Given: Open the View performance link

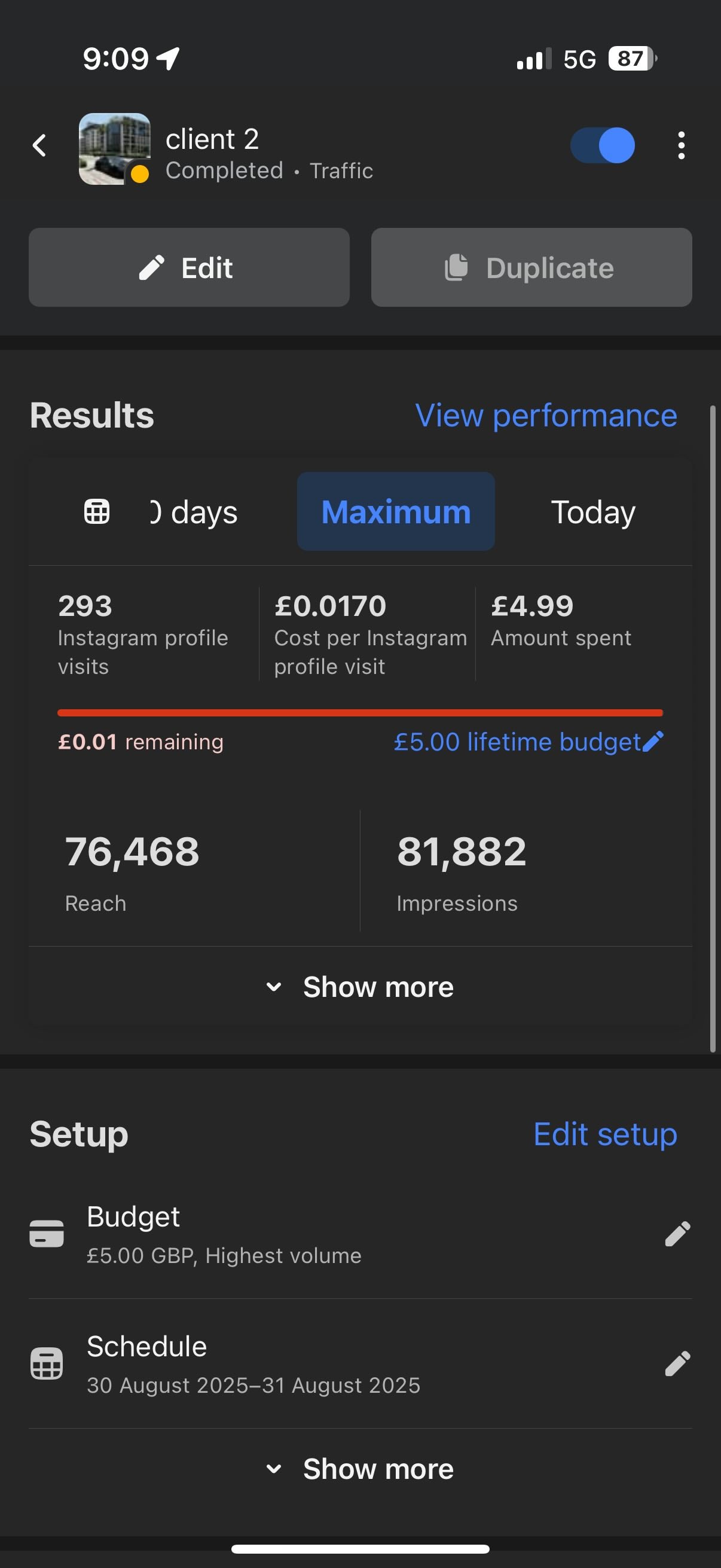Looking at the screenshot, I should 545,416.
